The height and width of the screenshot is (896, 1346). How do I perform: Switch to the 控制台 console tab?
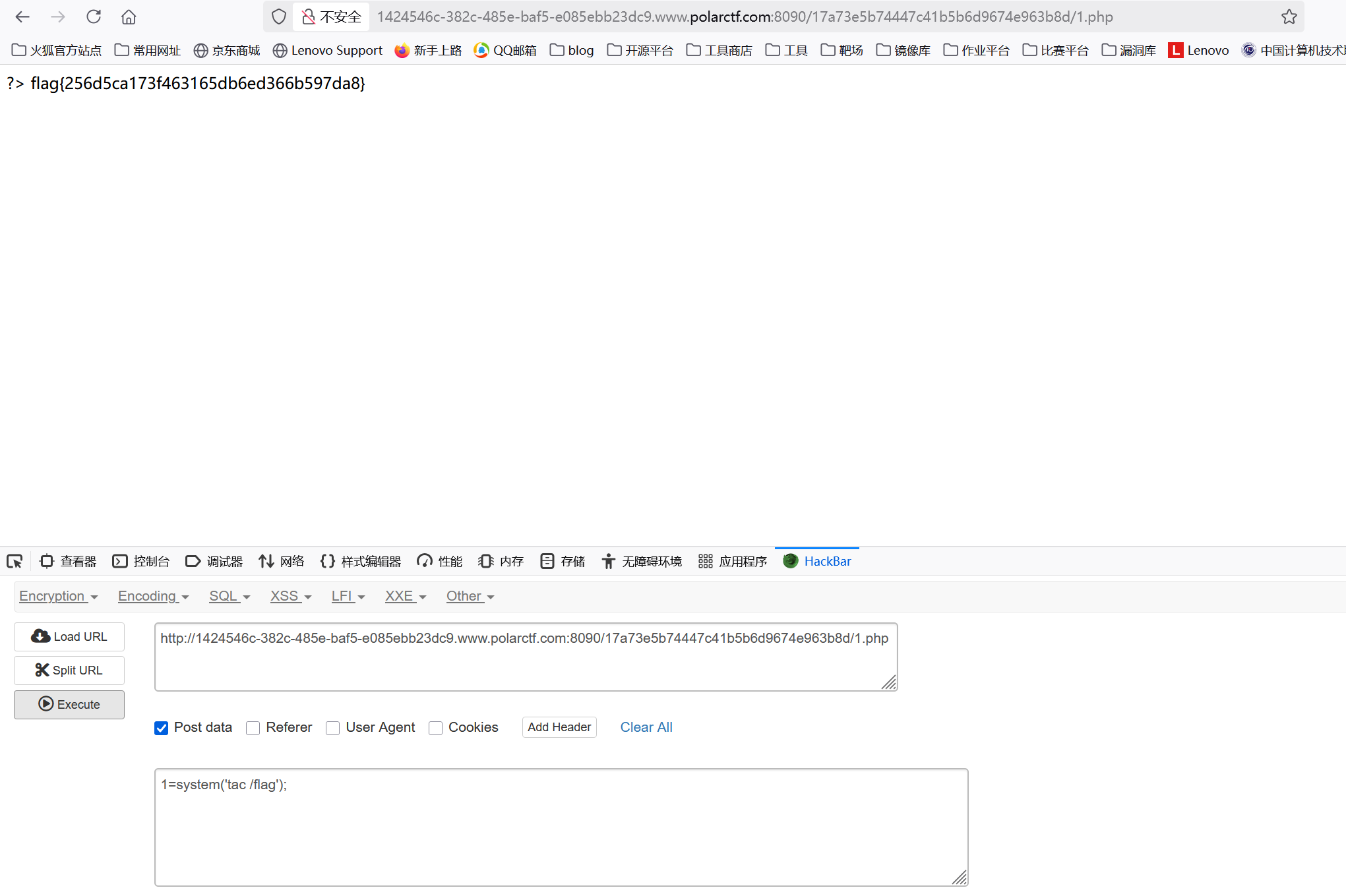point(141,561)
